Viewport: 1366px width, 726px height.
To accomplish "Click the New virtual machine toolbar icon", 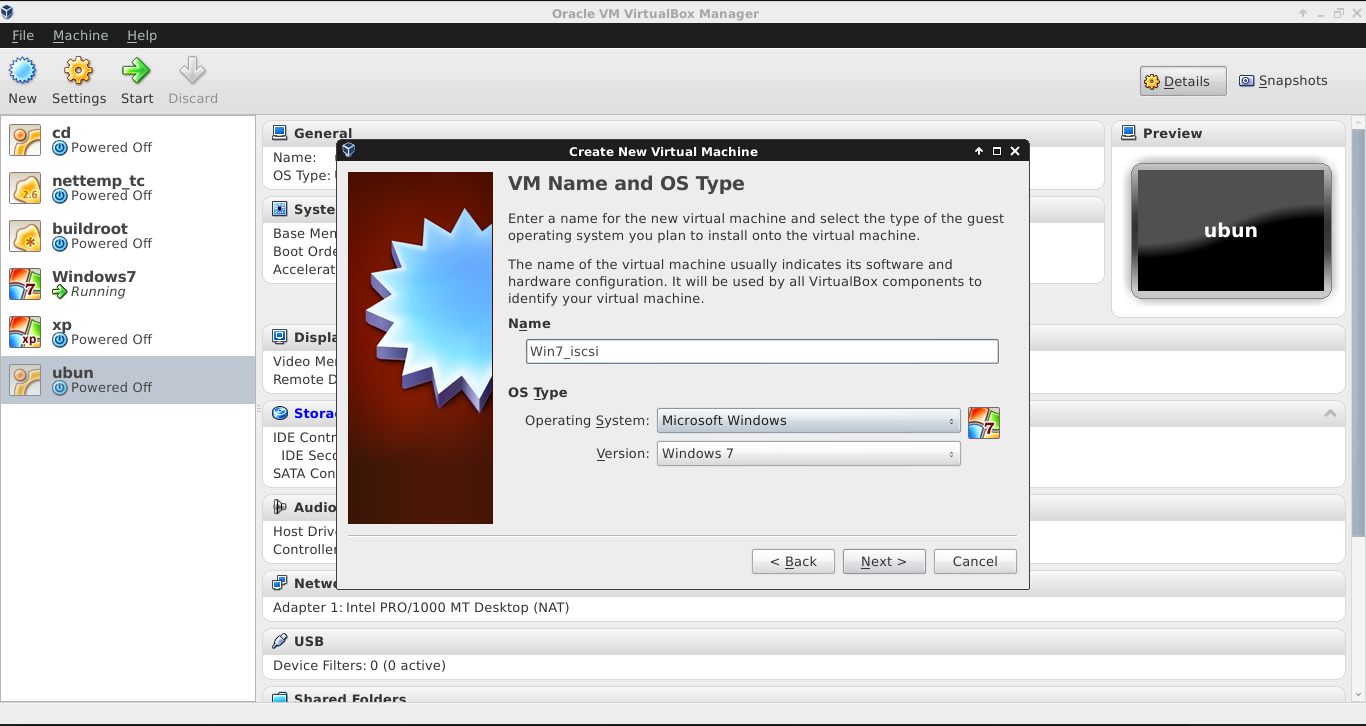I will coord(22,71).
